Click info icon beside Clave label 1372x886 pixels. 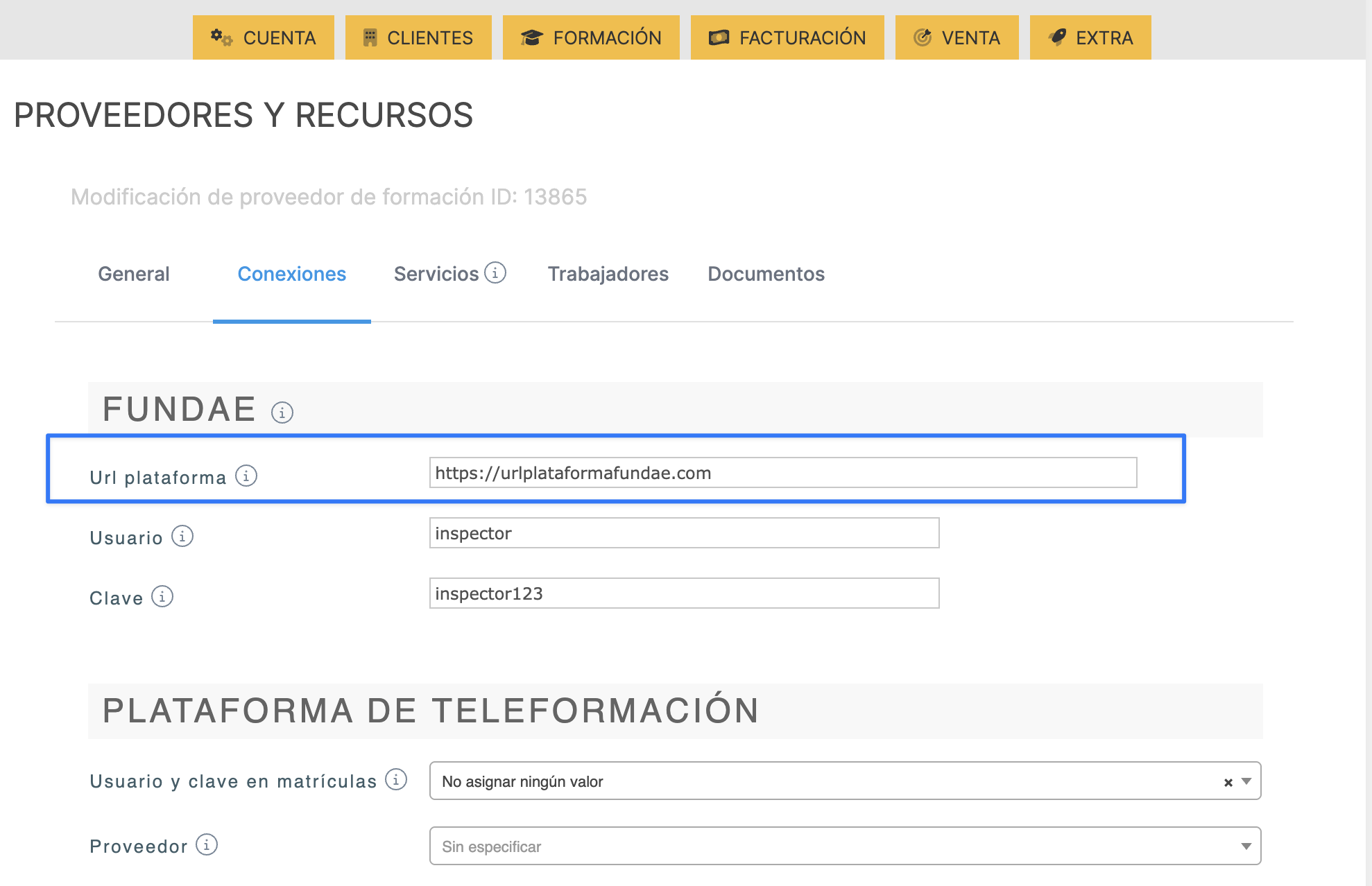coord(162,596)
